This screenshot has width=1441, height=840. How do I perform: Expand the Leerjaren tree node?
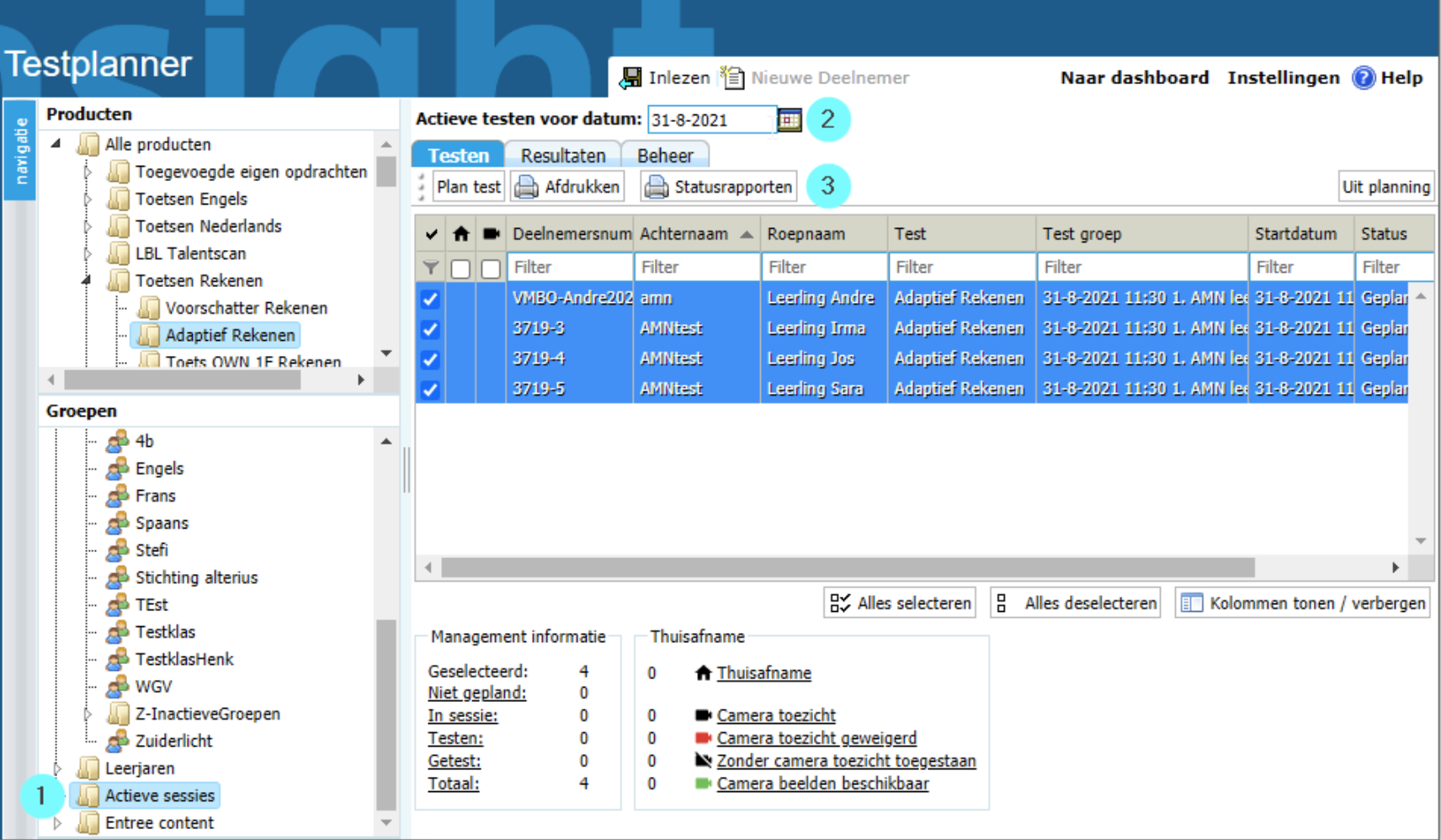[x=57, y=768]
